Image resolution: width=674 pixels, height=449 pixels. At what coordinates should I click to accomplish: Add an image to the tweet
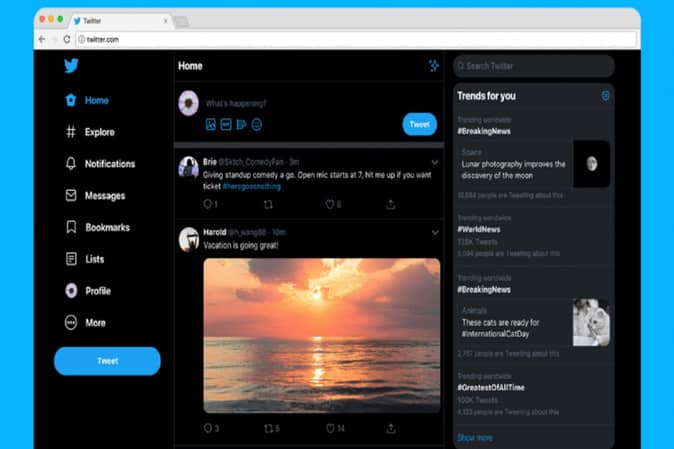point(210,125)
